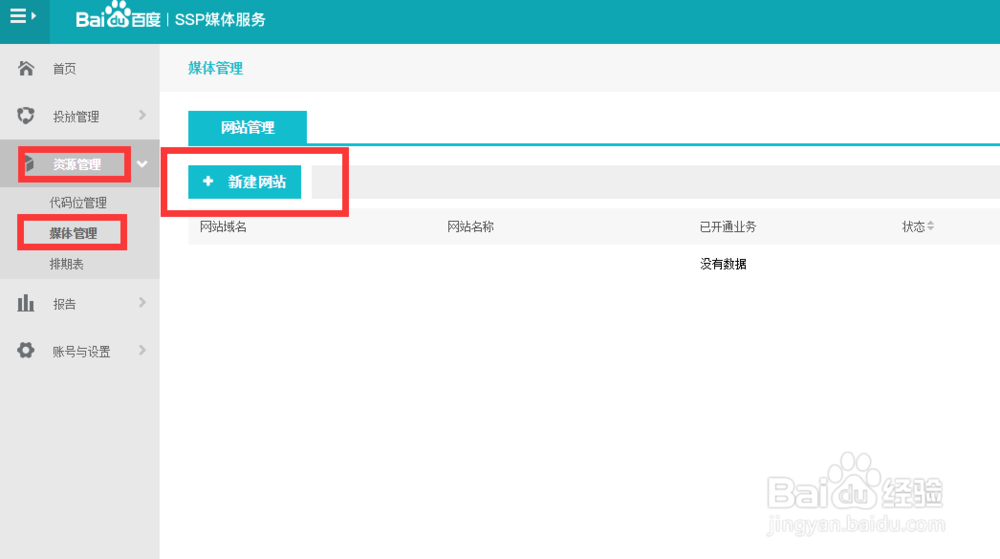Click the 资源管理 flag icon

29,164
